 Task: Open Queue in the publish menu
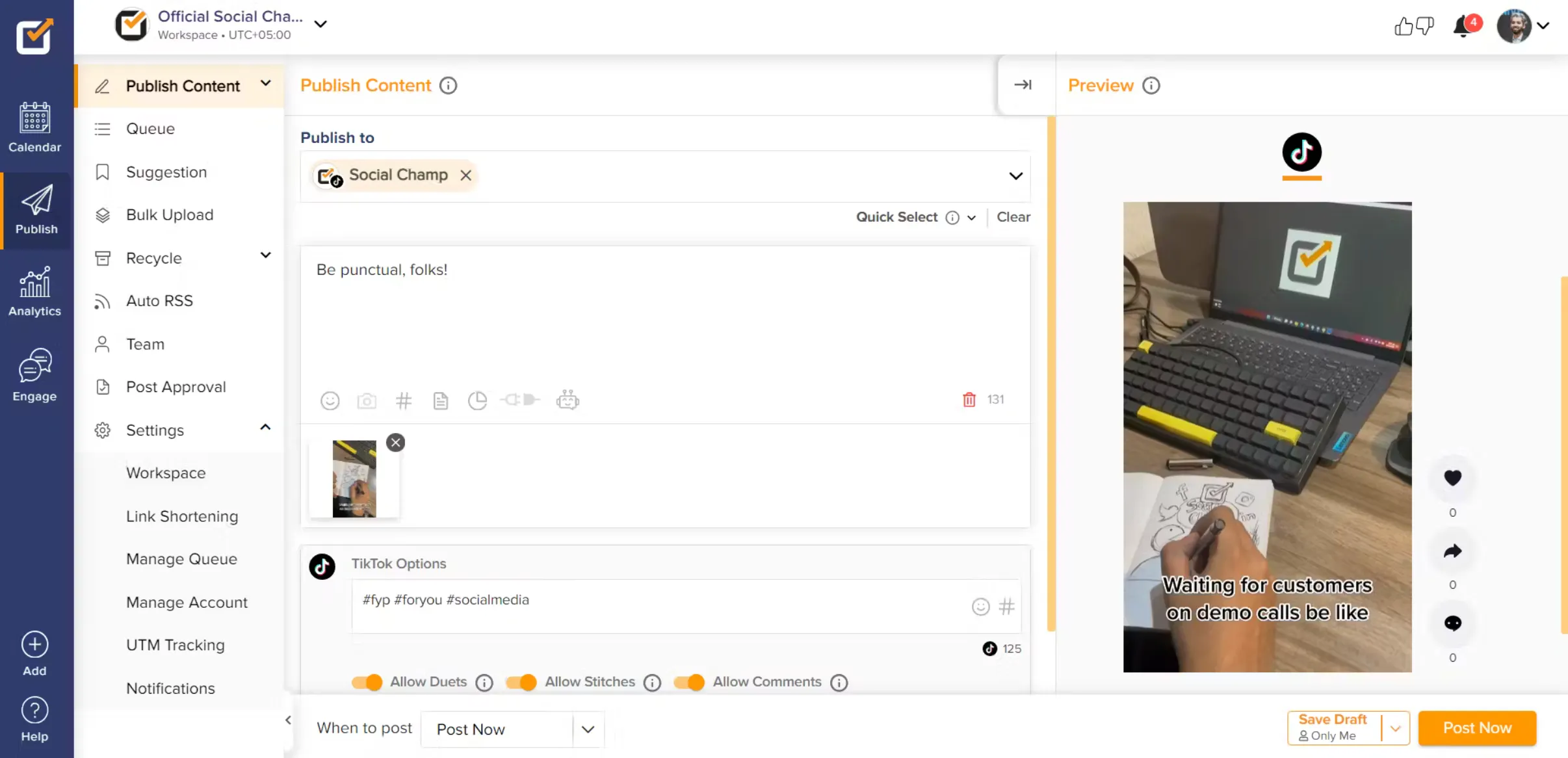(150, 129)
